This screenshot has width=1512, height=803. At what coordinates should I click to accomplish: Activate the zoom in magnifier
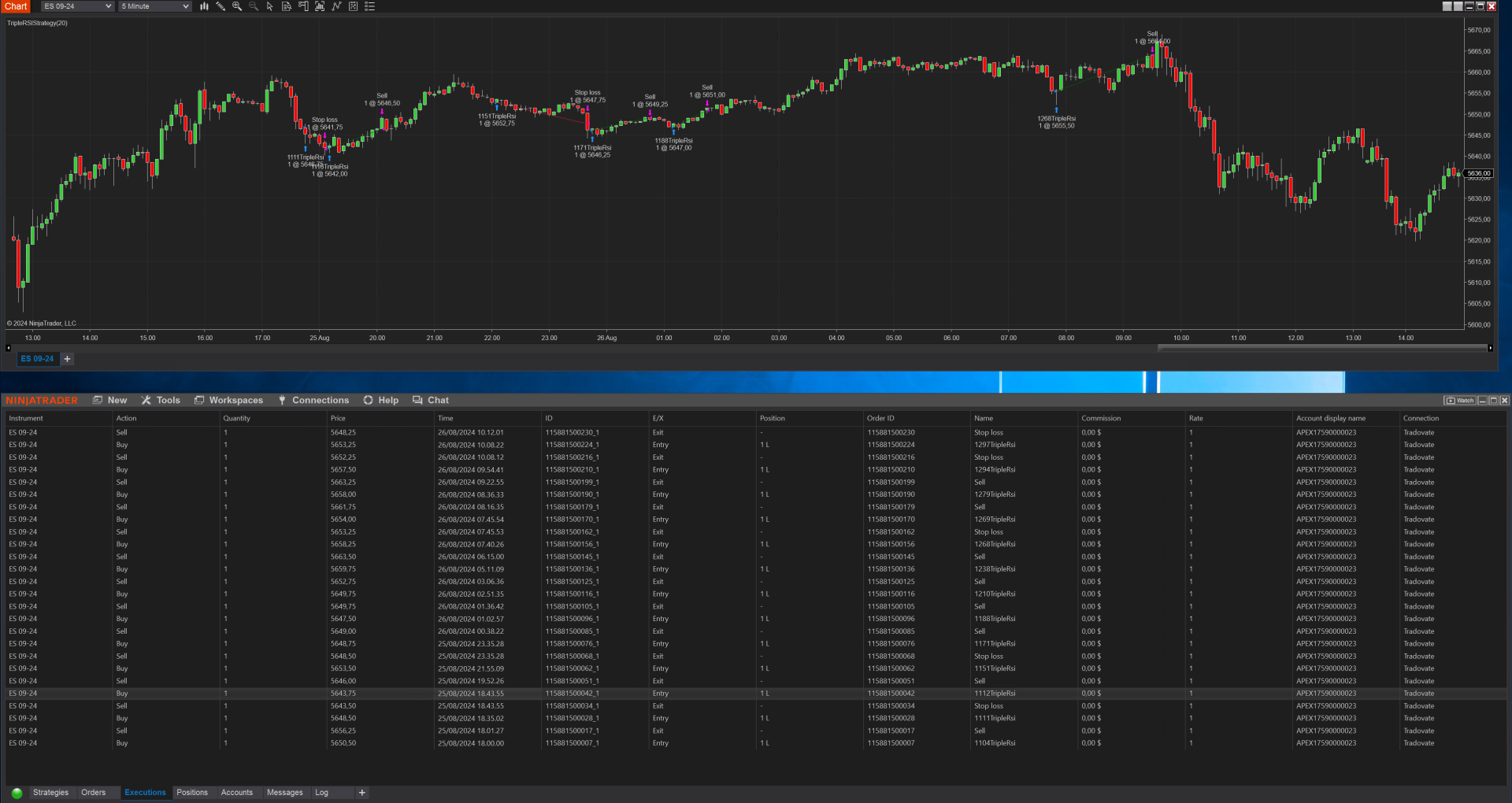237,6
